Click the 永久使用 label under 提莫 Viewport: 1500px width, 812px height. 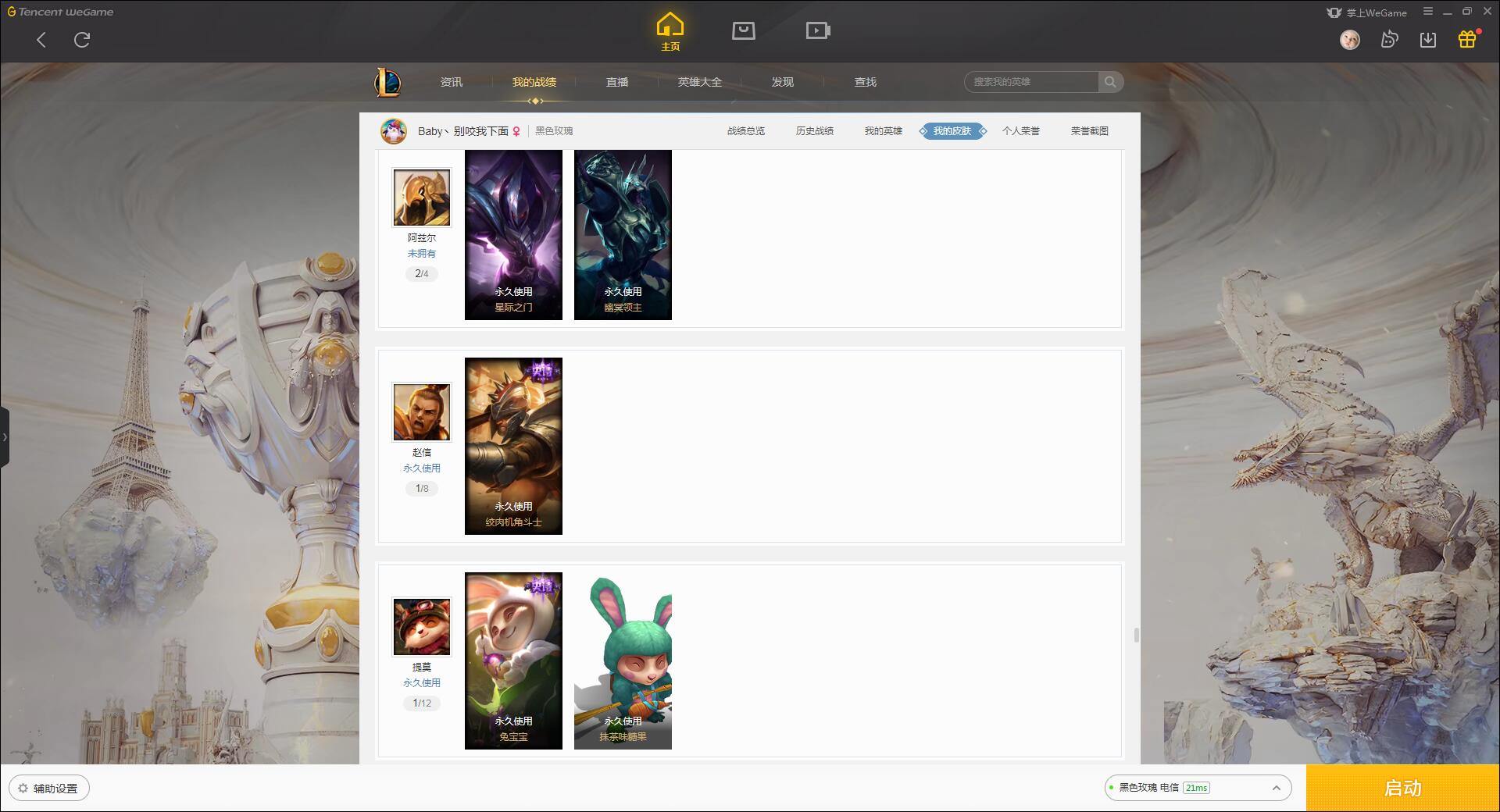[422, 683]
